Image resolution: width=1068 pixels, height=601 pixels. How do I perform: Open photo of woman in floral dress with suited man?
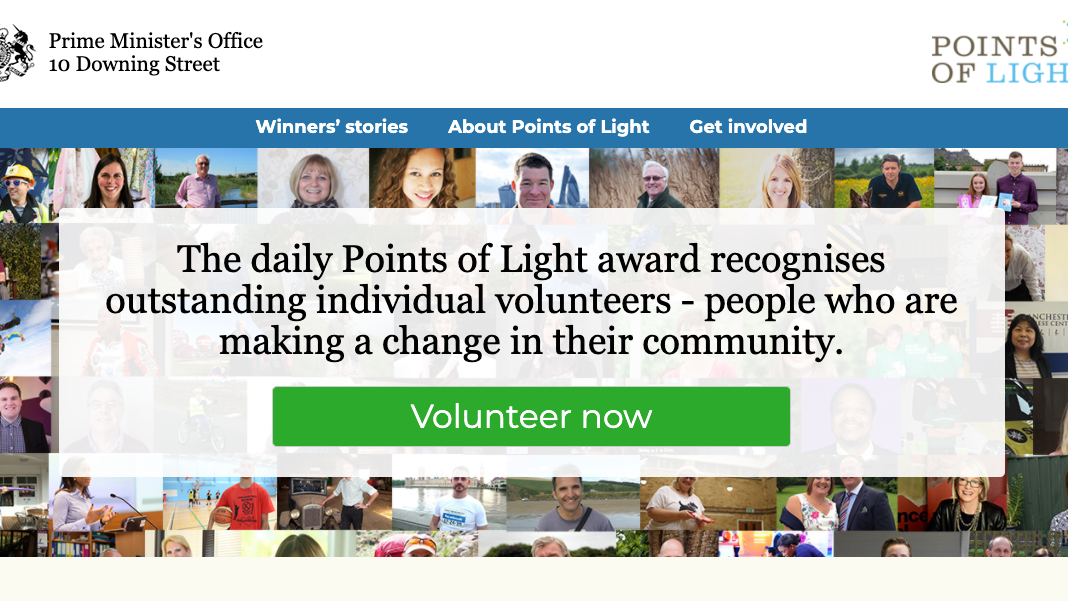[x=836, y=503]
